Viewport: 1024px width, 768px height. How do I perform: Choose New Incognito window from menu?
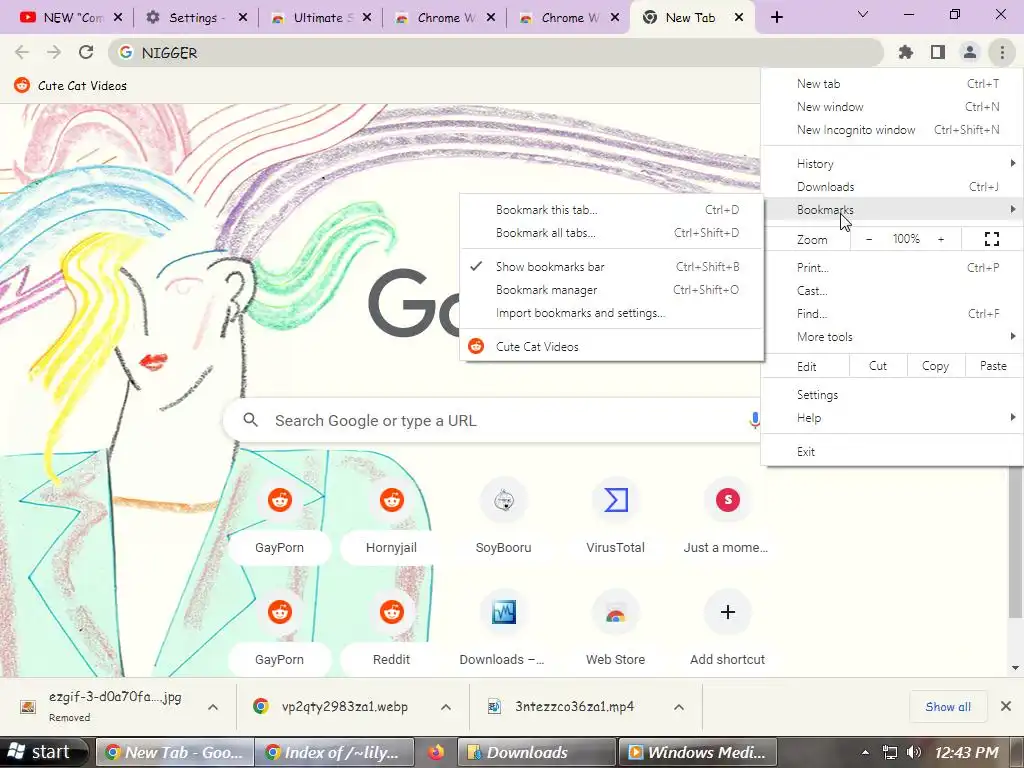tap(892, 129)
